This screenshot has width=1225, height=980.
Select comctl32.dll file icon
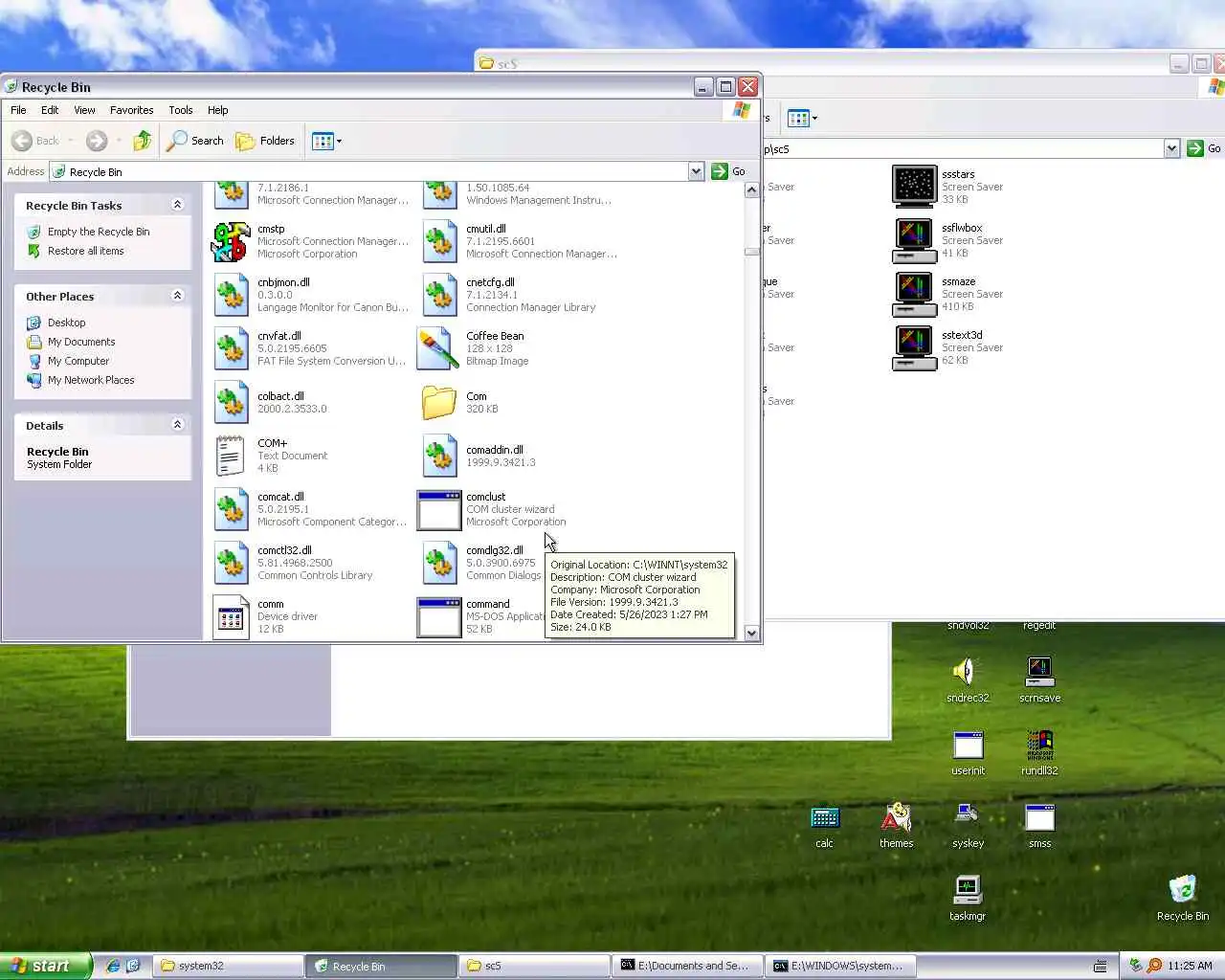(231, 564)
